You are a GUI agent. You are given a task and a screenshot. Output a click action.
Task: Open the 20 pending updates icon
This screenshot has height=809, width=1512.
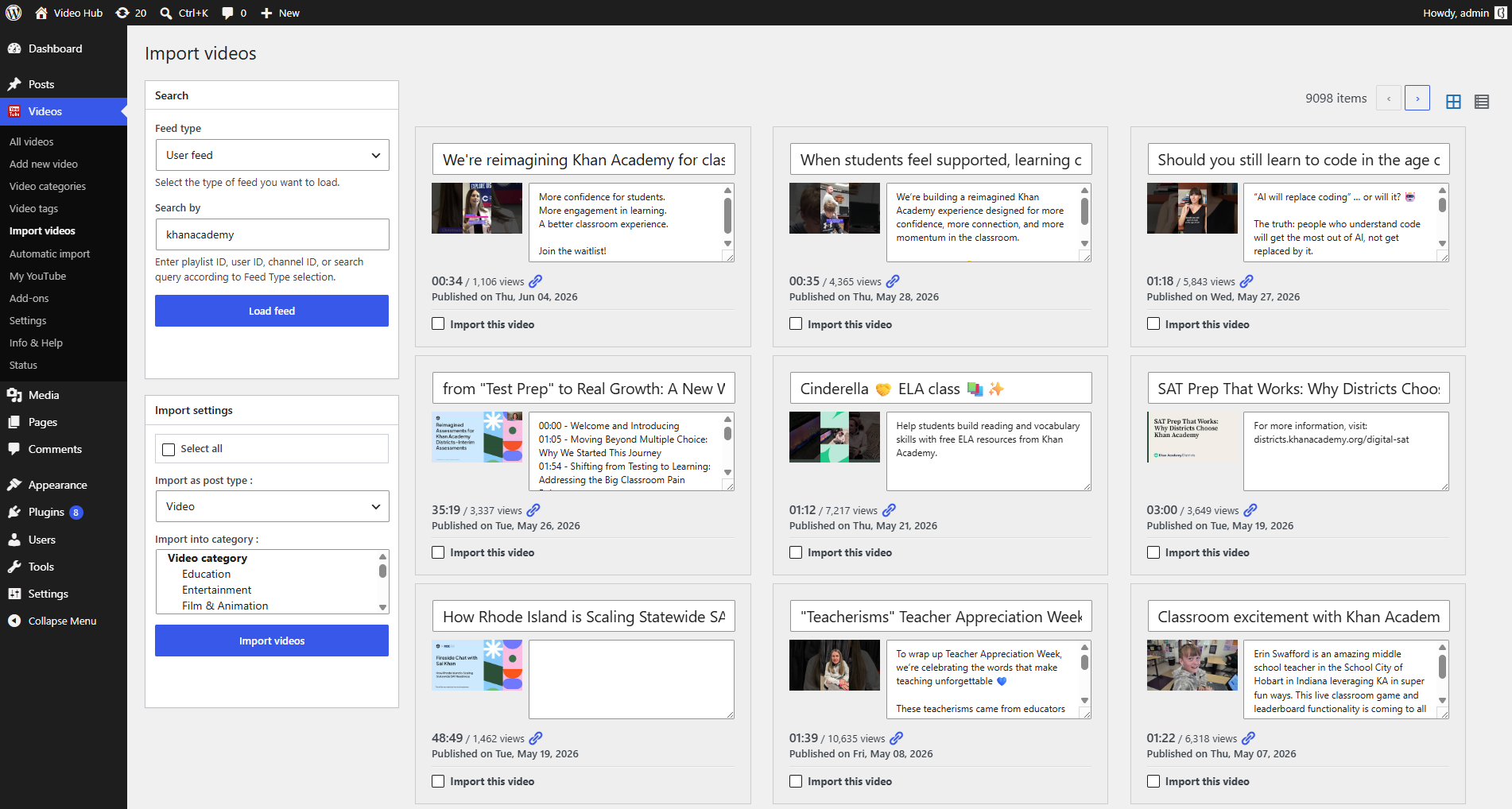point(131,13)
